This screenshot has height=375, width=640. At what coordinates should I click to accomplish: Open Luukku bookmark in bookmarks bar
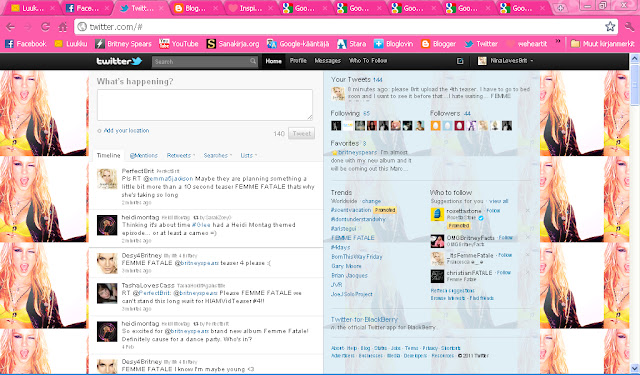click(x=71, y=44)
